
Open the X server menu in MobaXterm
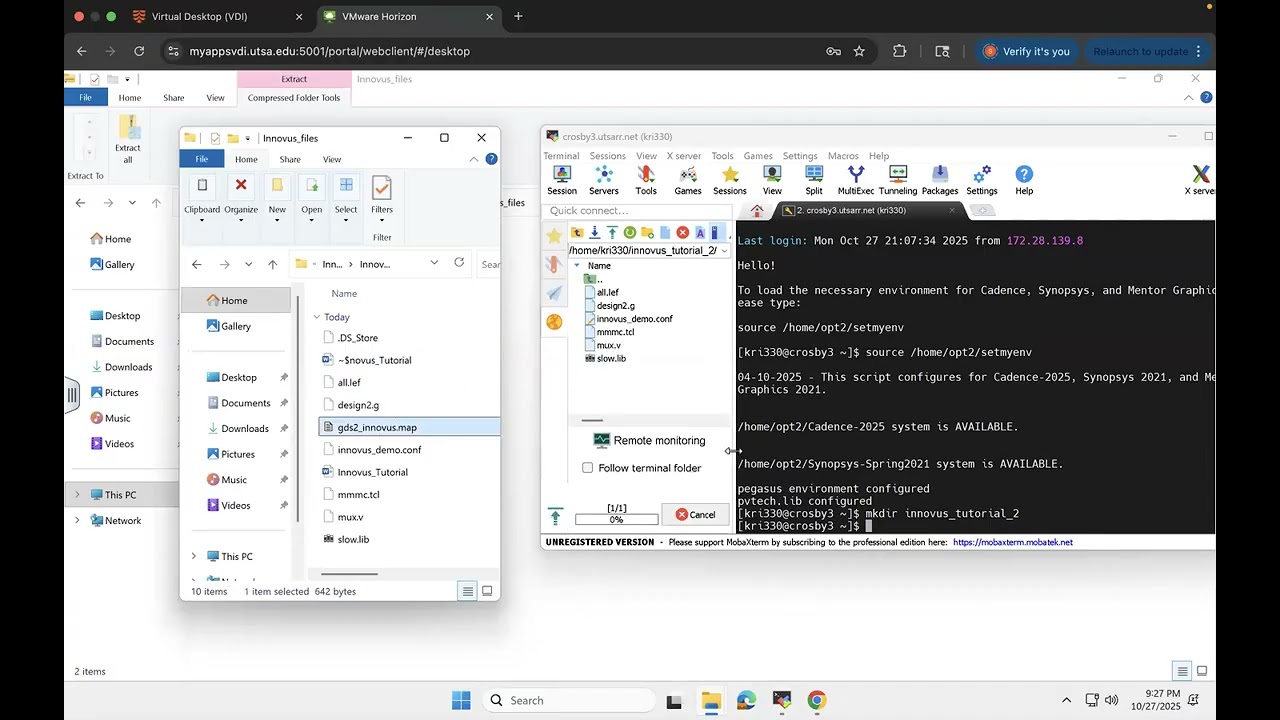684,156
